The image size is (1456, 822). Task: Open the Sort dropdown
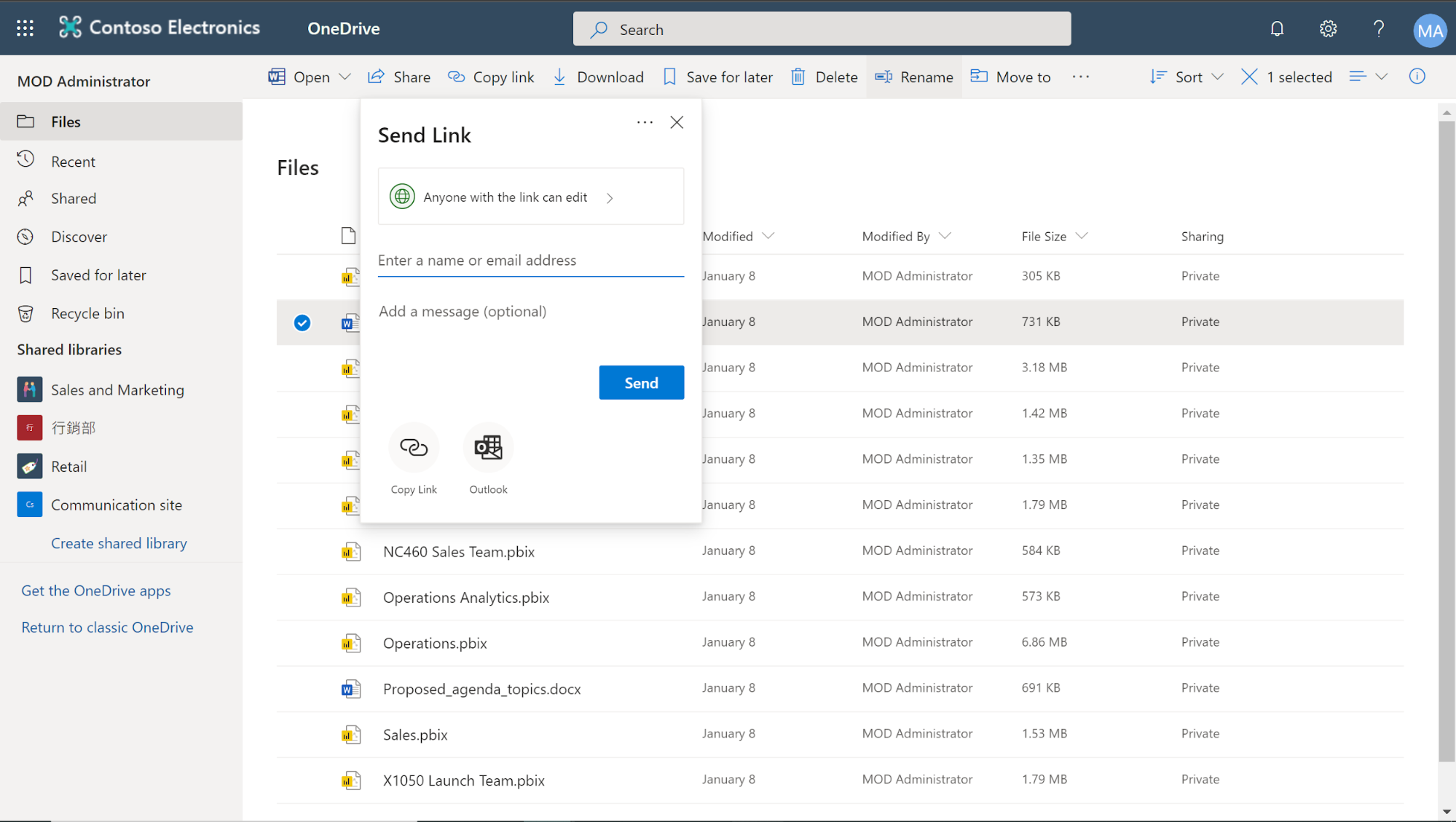click(1187, 77)
